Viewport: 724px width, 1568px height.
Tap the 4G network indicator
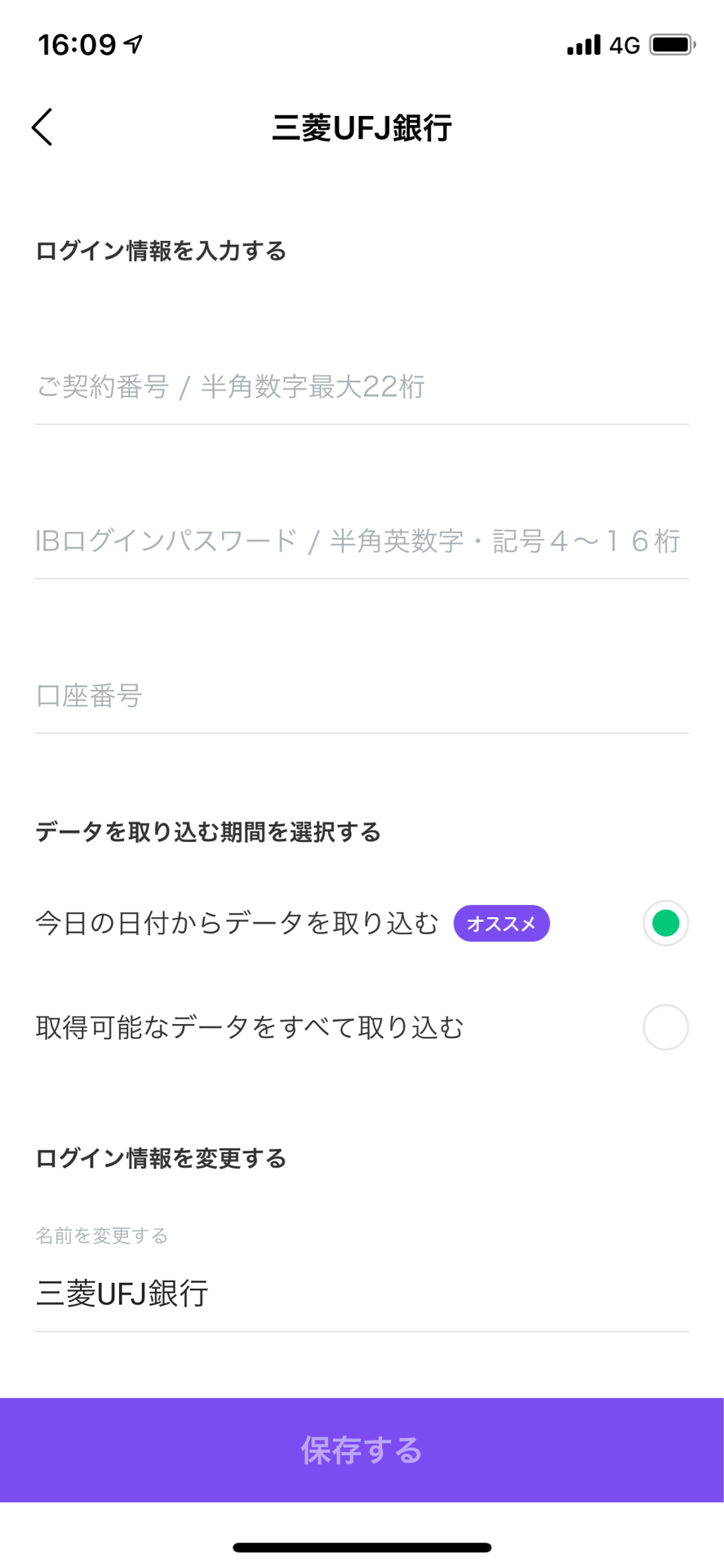click(x=624, y=46)
